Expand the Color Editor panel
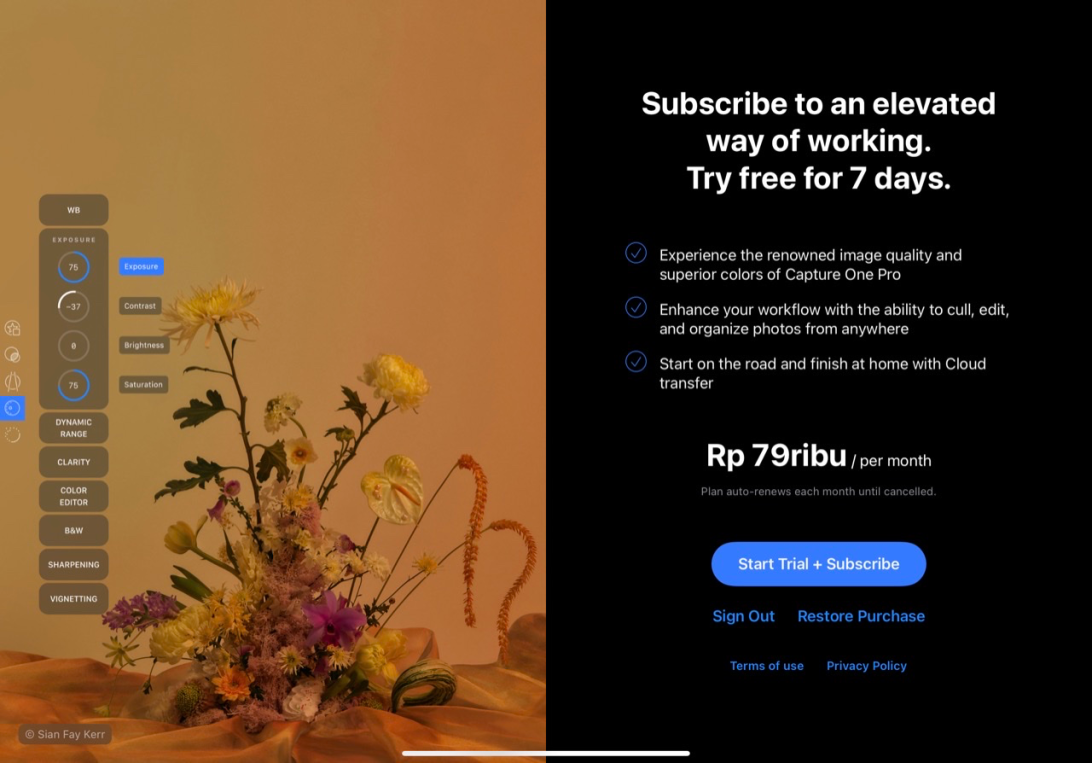The image size is (1092, 763). [x=73, y=496]
